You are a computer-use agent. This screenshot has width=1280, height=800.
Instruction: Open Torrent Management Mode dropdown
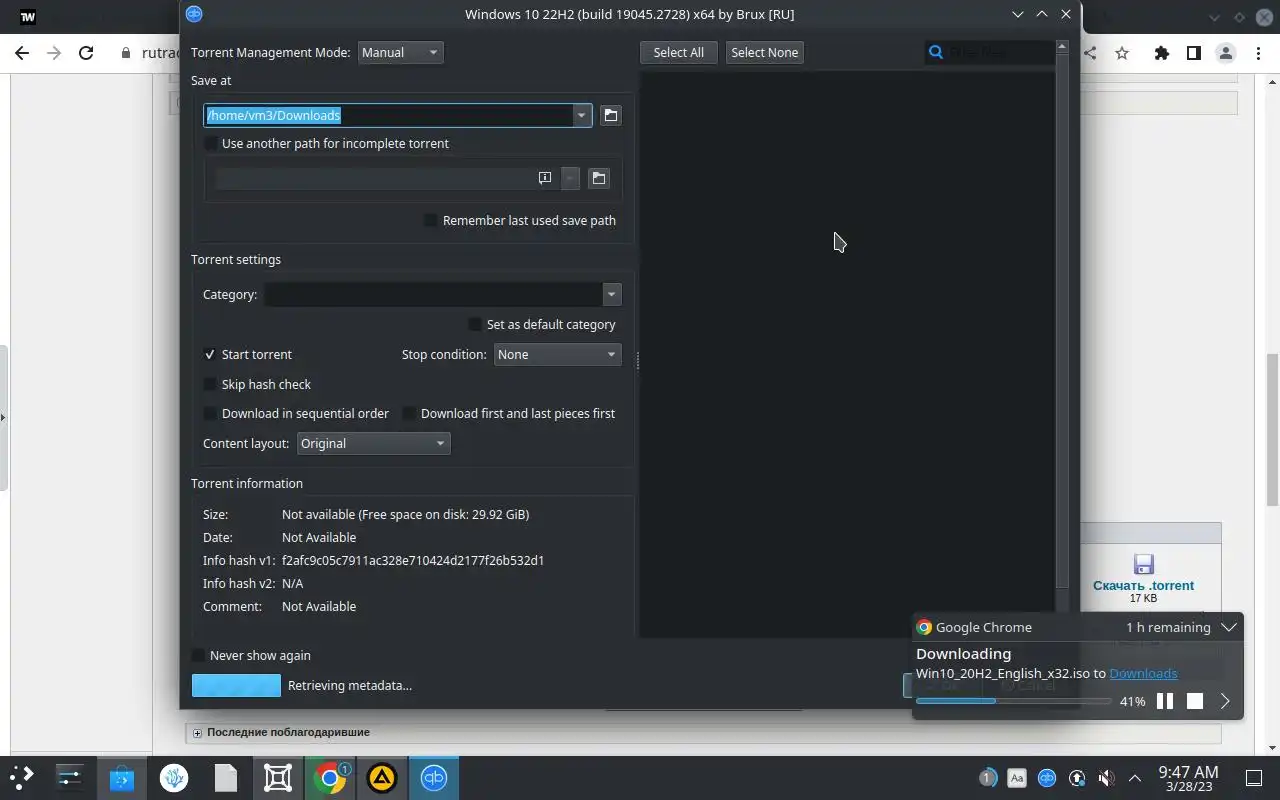pyautogui.click(x=400, y=53)
